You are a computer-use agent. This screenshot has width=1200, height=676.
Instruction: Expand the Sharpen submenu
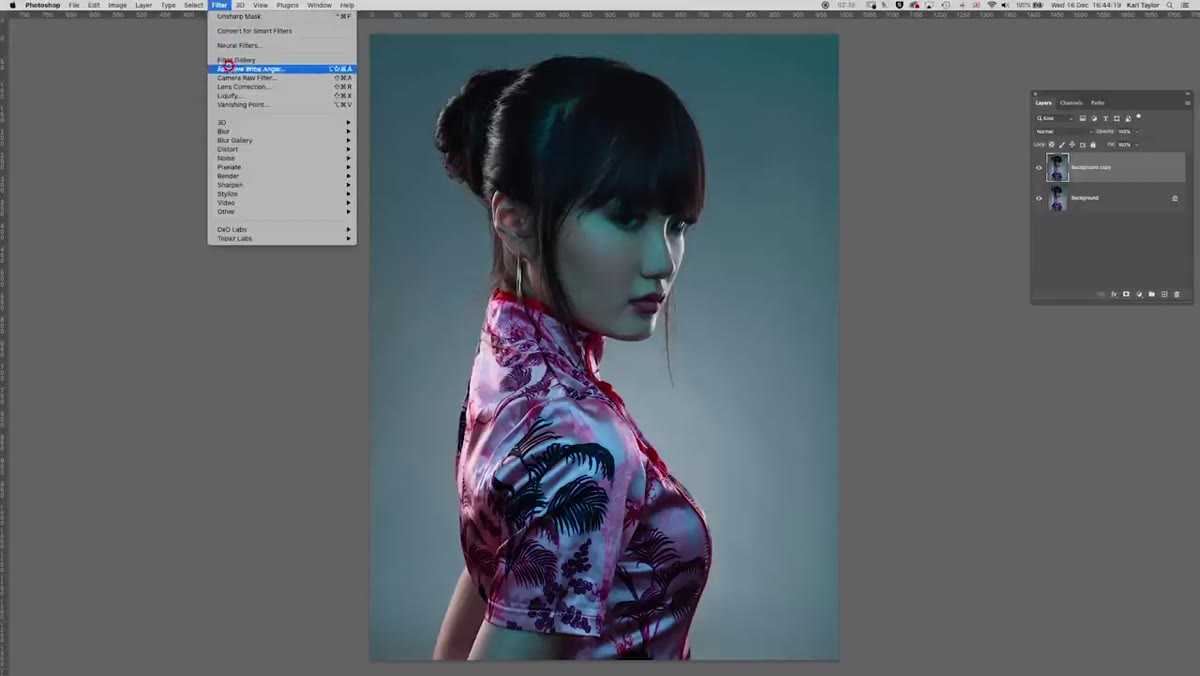[x=282, y=185]
